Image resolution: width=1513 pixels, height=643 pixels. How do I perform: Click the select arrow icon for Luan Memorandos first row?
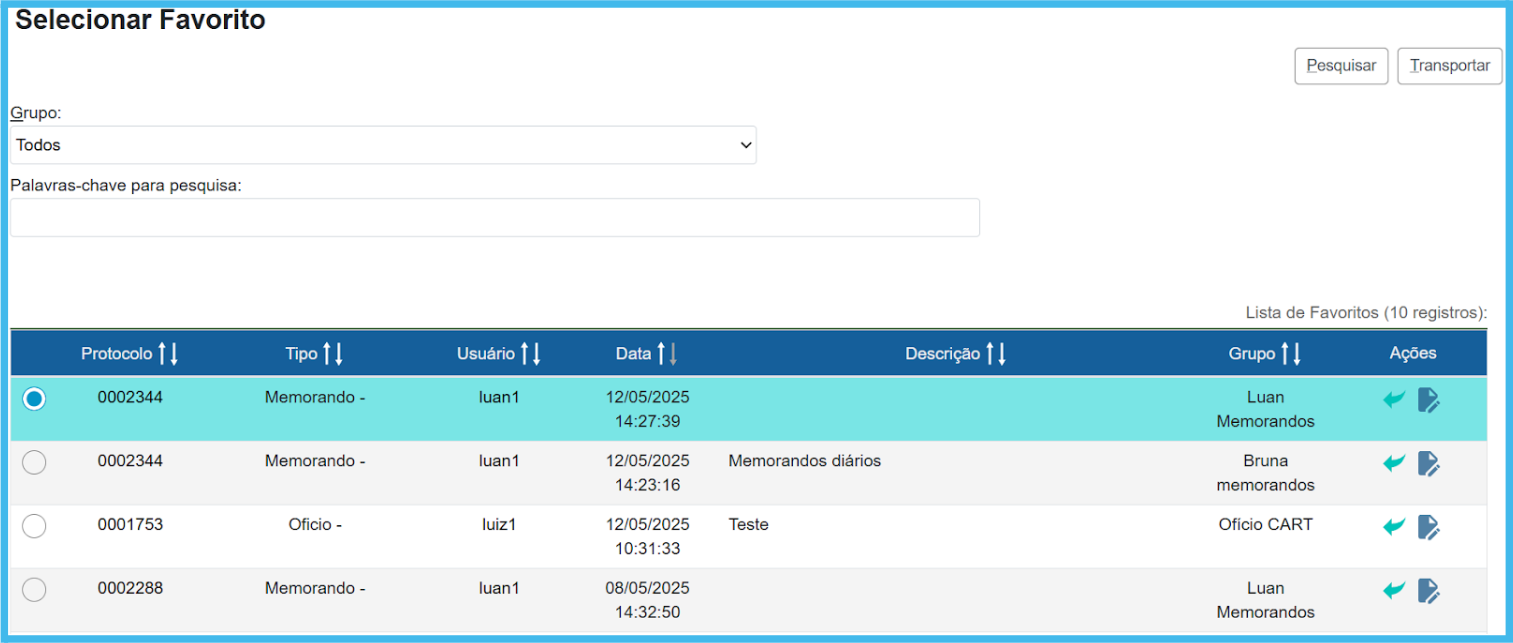pyautogui.click(x=1394, y=400)
